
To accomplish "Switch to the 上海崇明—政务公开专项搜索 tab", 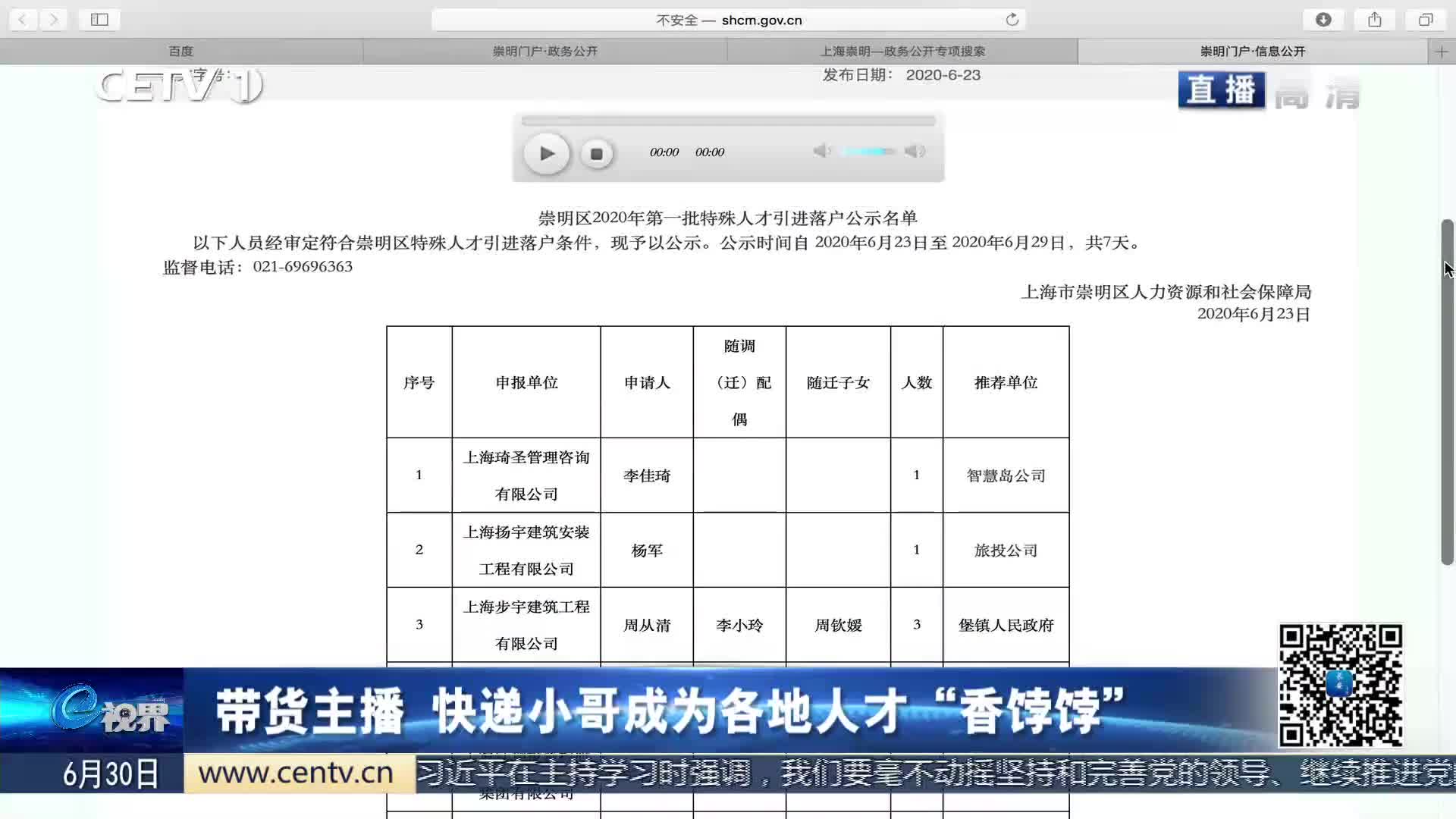I will (902, 52).
